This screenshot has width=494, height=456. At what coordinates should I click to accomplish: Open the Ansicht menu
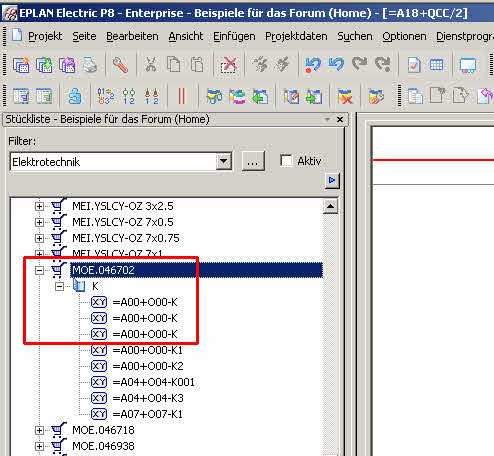click(186, 36)
